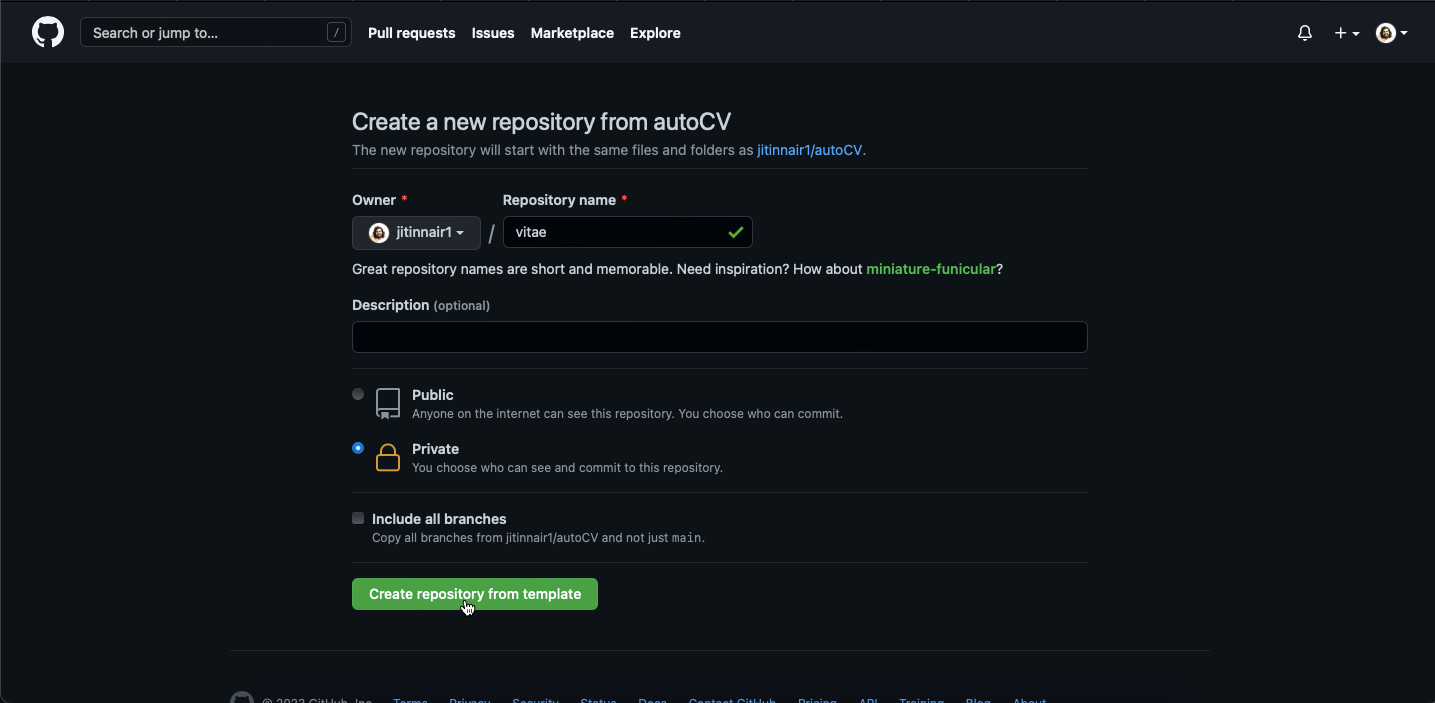Click the Public repository book icon
Image resolution: width=1435 pixels, height=703 pixels.
[388, 404]
